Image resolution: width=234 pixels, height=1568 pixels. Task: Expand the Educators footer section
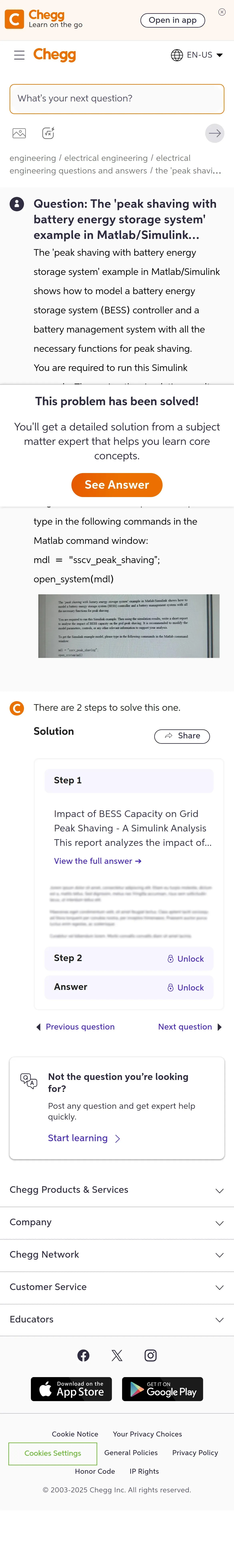117,1319
